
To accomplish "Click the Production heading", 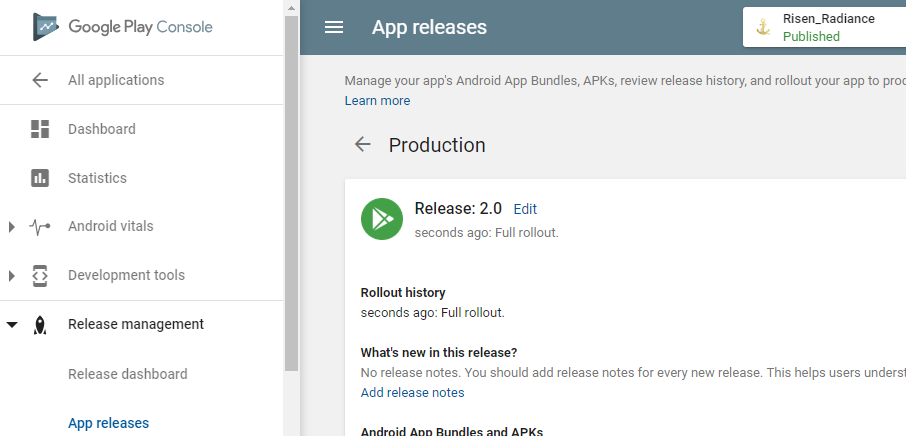I will click(x=437, y=145).
